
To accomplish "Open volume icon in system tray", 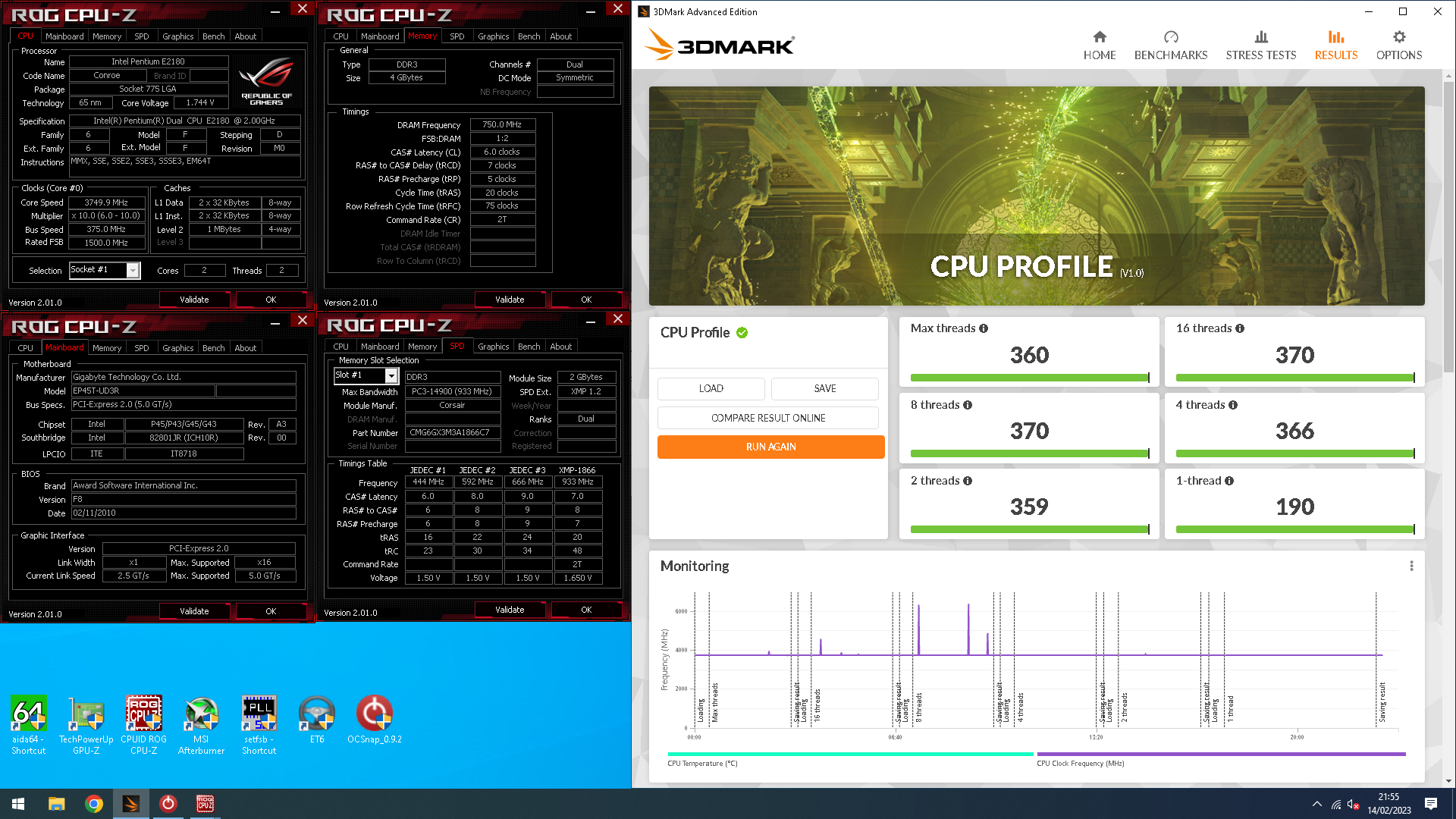I will point(1354,804).
